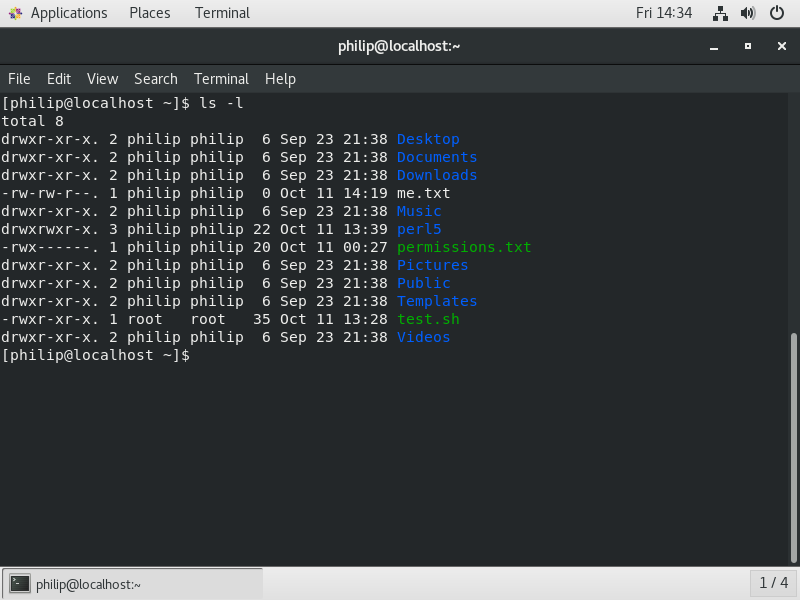Click the Documents directory name
This screenshot has height=600, width=800.
click(437, 157)
